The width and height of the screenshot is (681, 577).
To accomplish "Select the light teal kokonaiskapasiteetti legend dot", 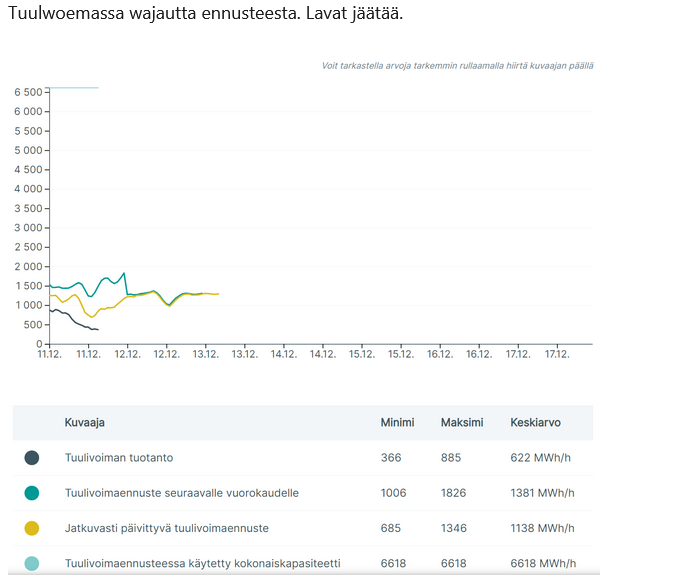I will coord(32,563).
